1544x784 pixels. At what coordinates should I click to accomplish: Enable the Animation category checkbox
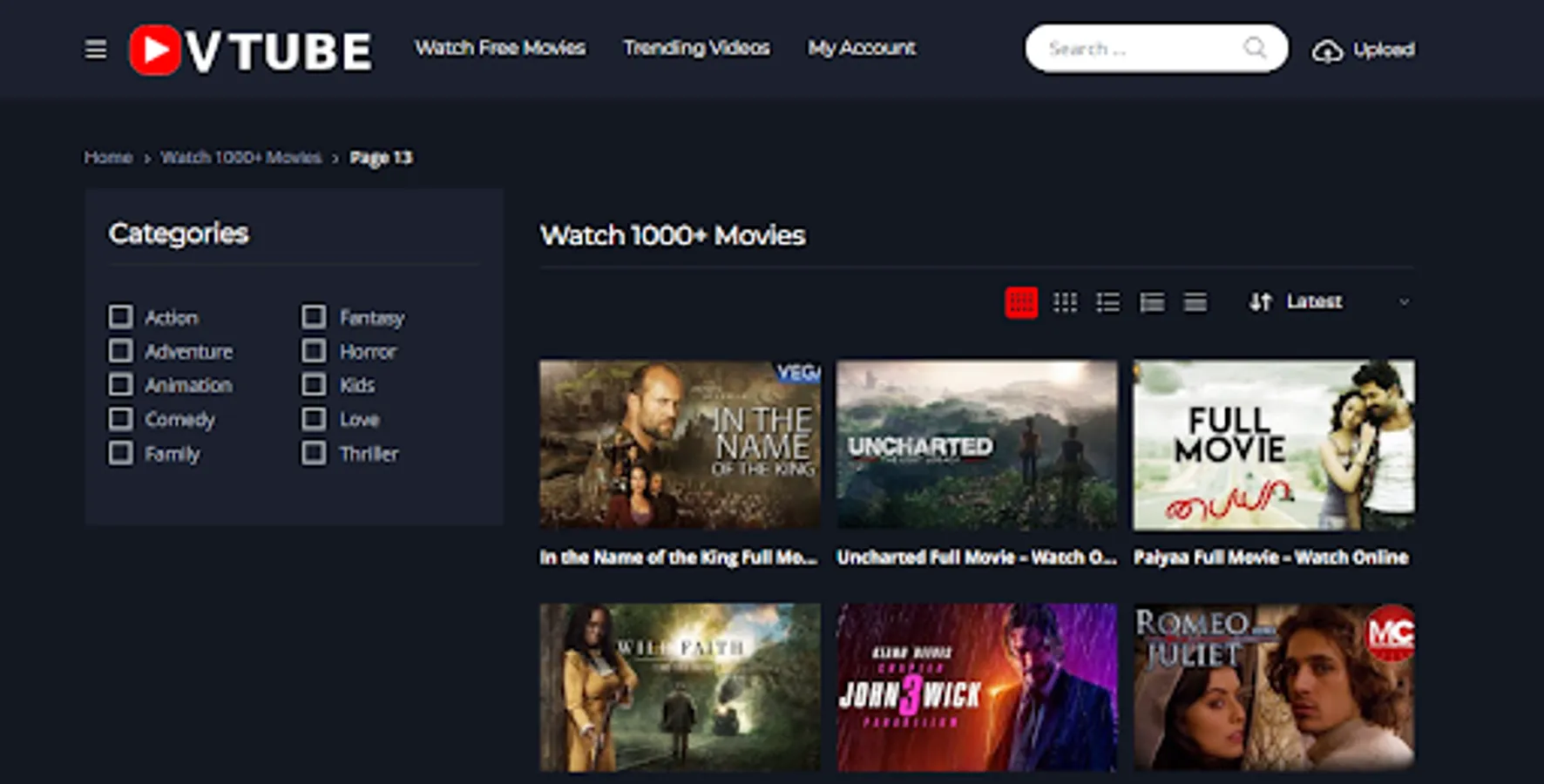(x=121, y=385)
